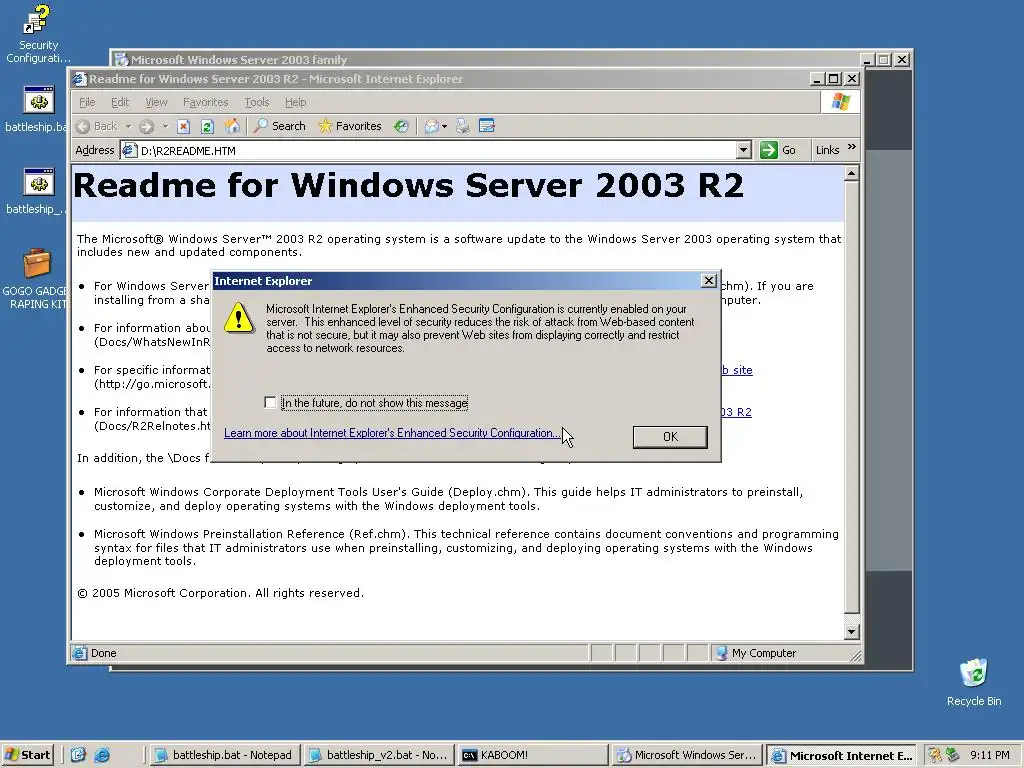Click the Forward arrow icon in IE toolbar

pos(146,126)
